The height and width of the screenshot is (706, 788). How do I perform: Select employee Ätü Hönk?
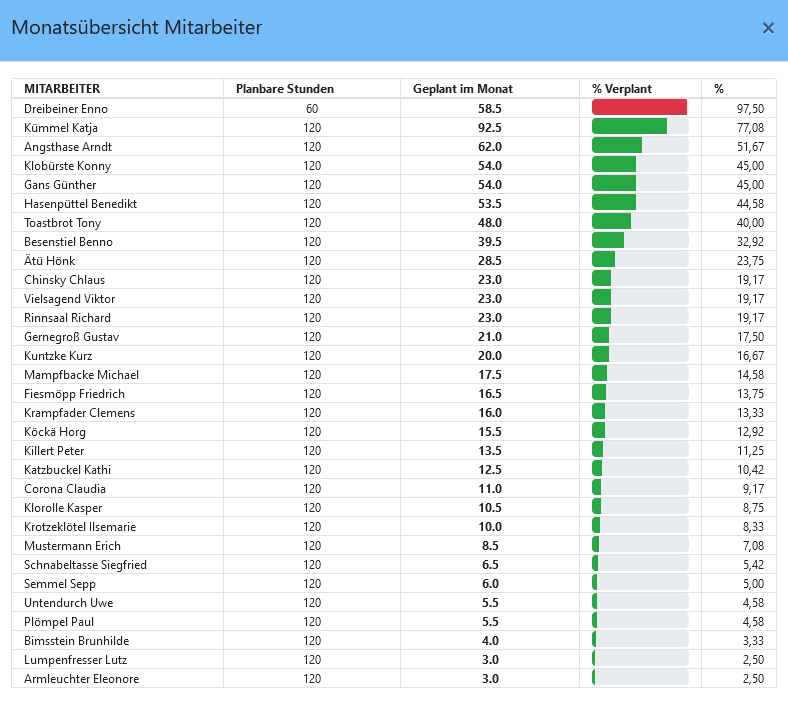(x=49, y=261)
